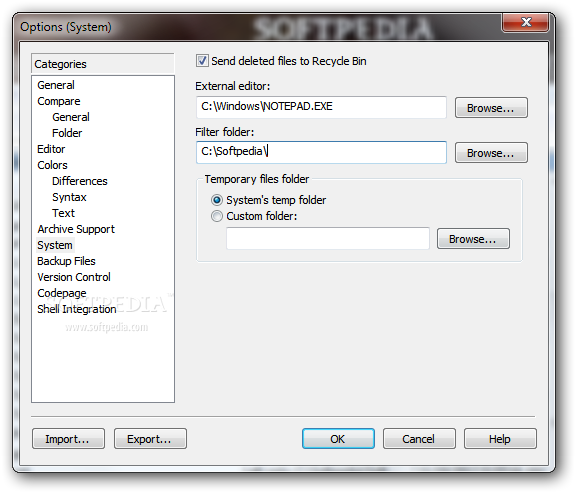Open Shell Integration category

tap(77, 309)
